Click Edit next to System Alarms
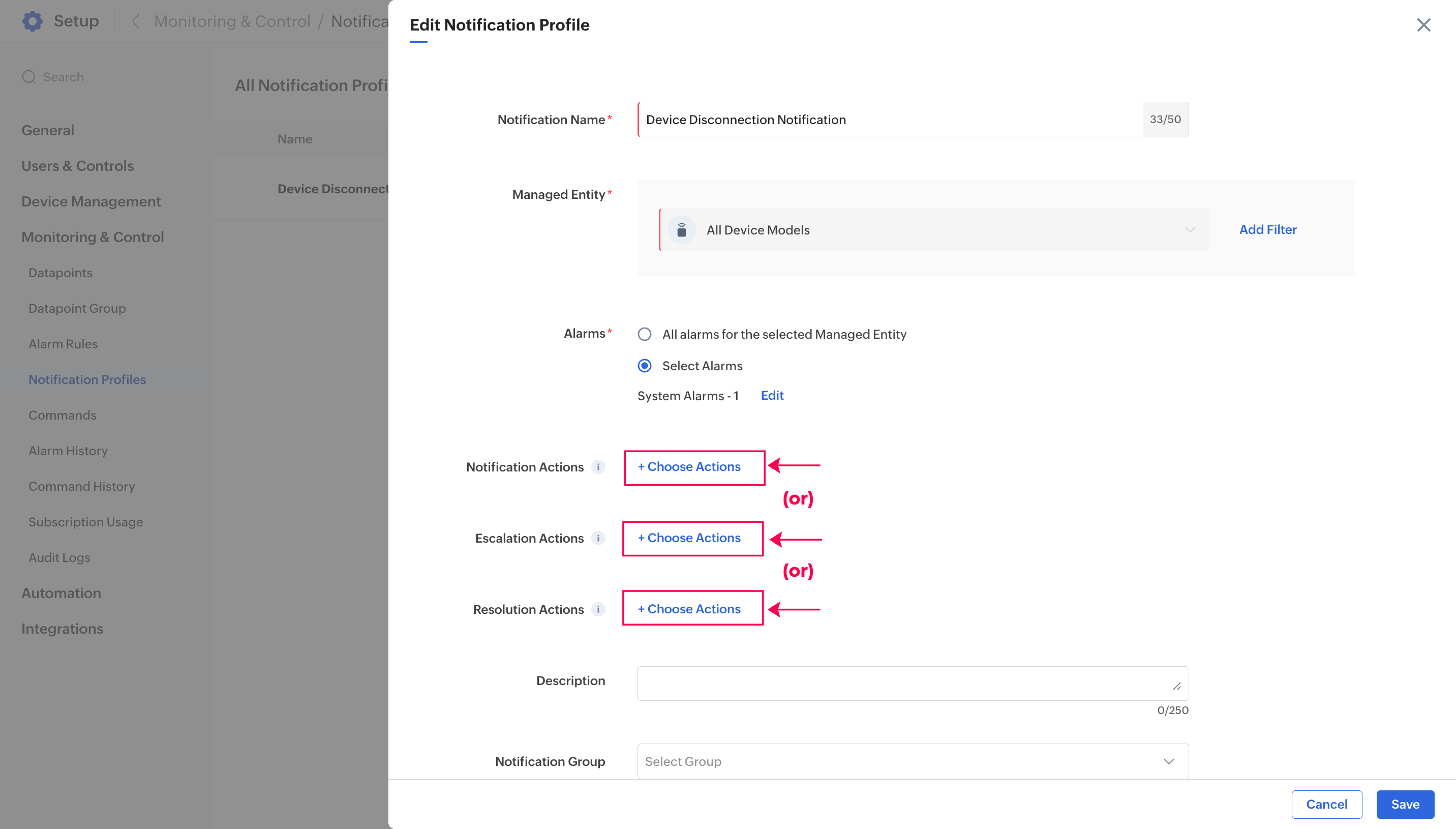 pyautogui.click(x=772, y=395)
